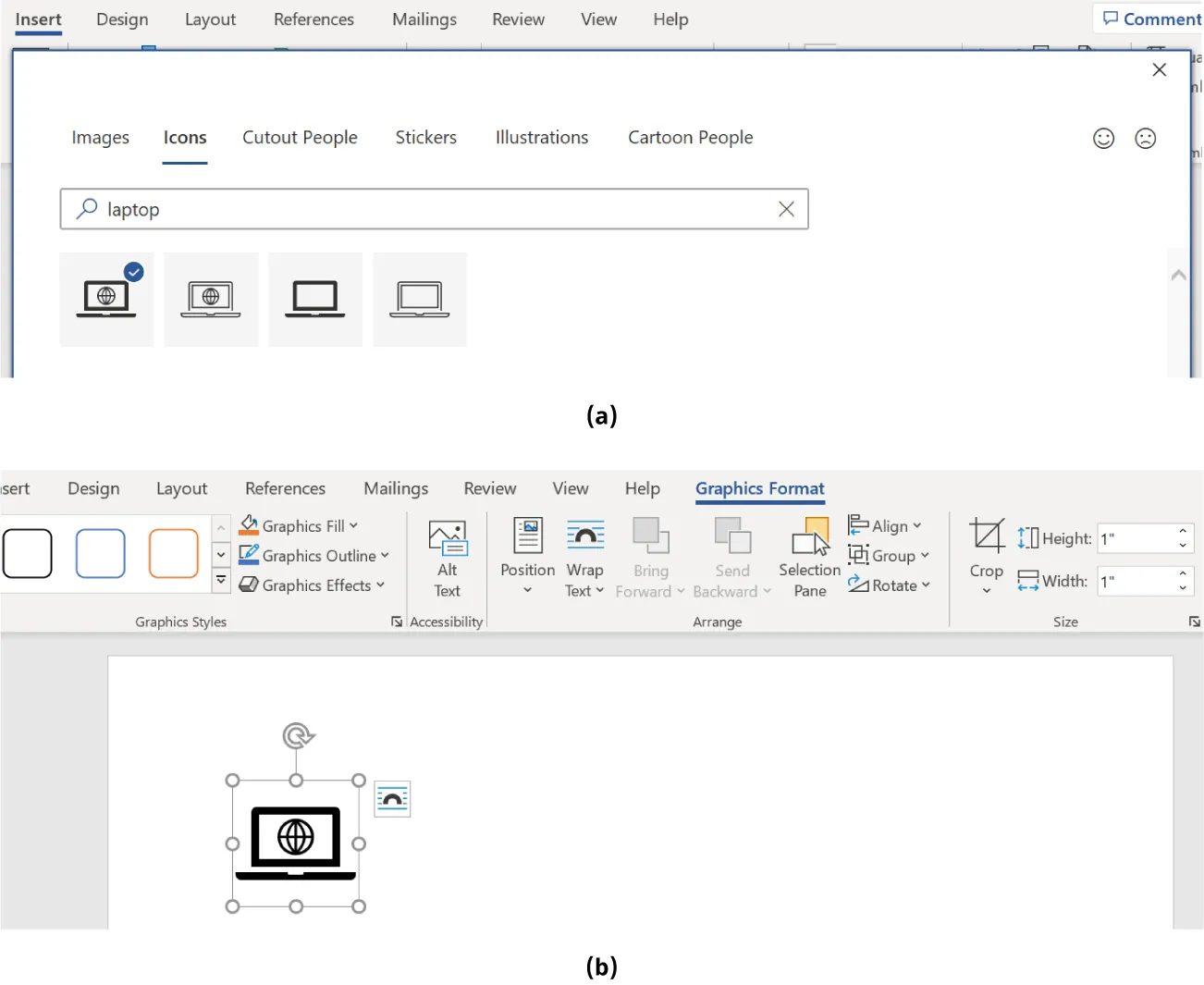Screen dimensions: 1204x985
Task: Click inside the icon search field
Action: click(x=416, y=209)
